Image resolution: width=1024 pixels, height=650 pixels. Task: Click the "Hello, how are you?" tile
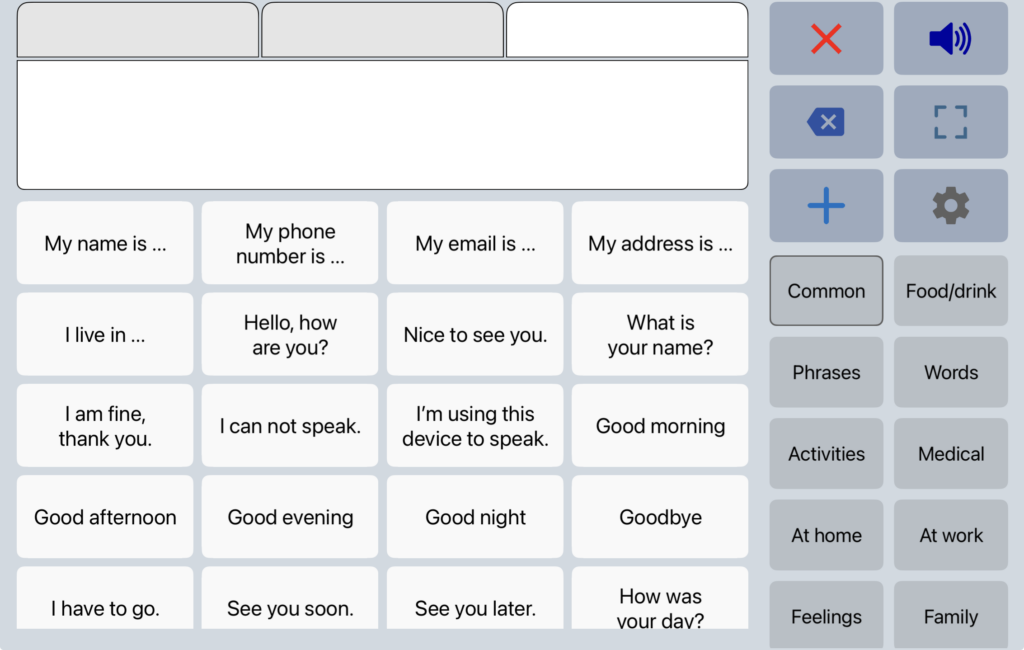(289, 334)
